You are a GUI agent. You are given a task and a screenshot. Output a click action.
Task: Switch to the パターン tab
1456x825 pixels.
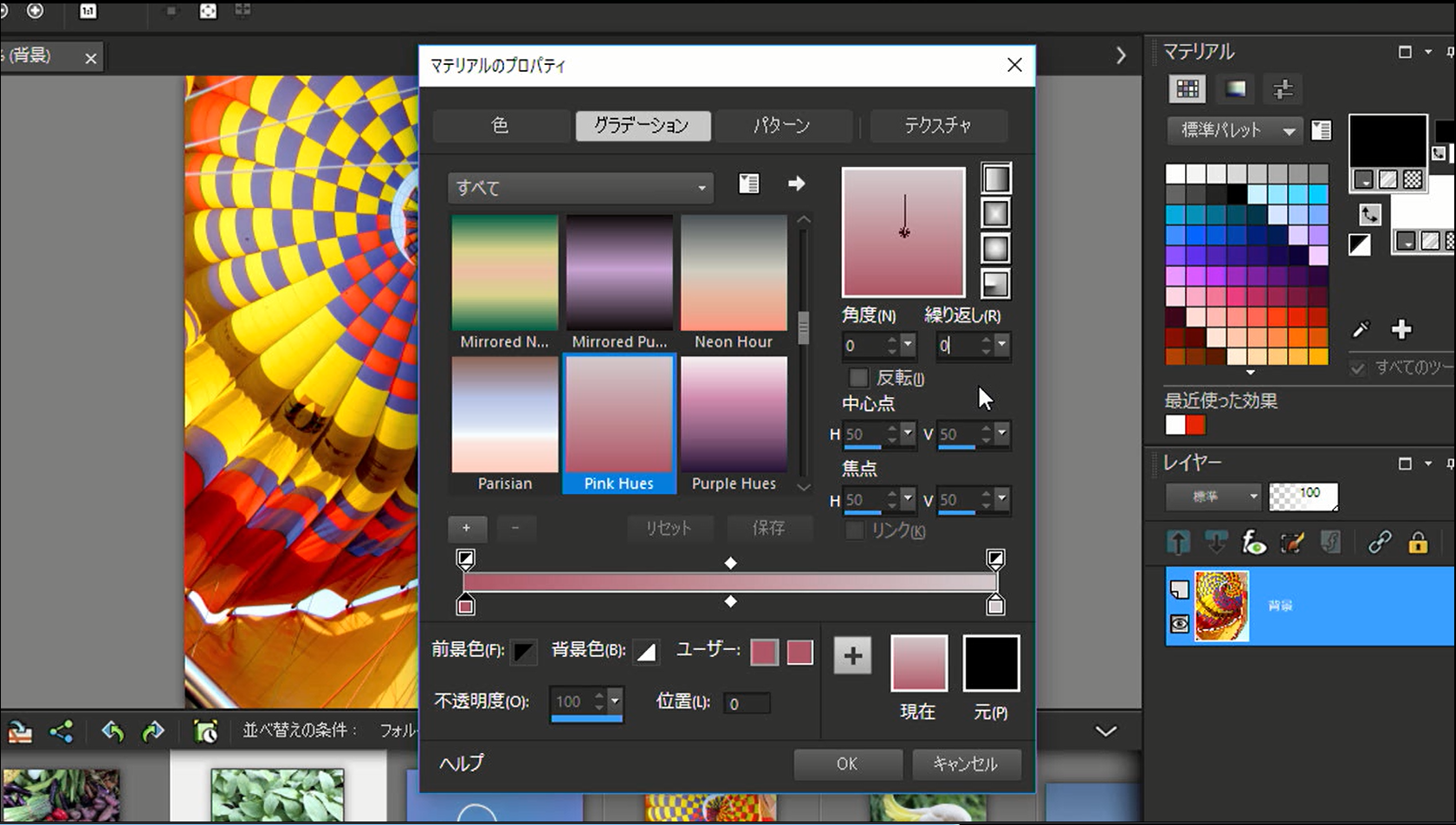tap(783, 126)
